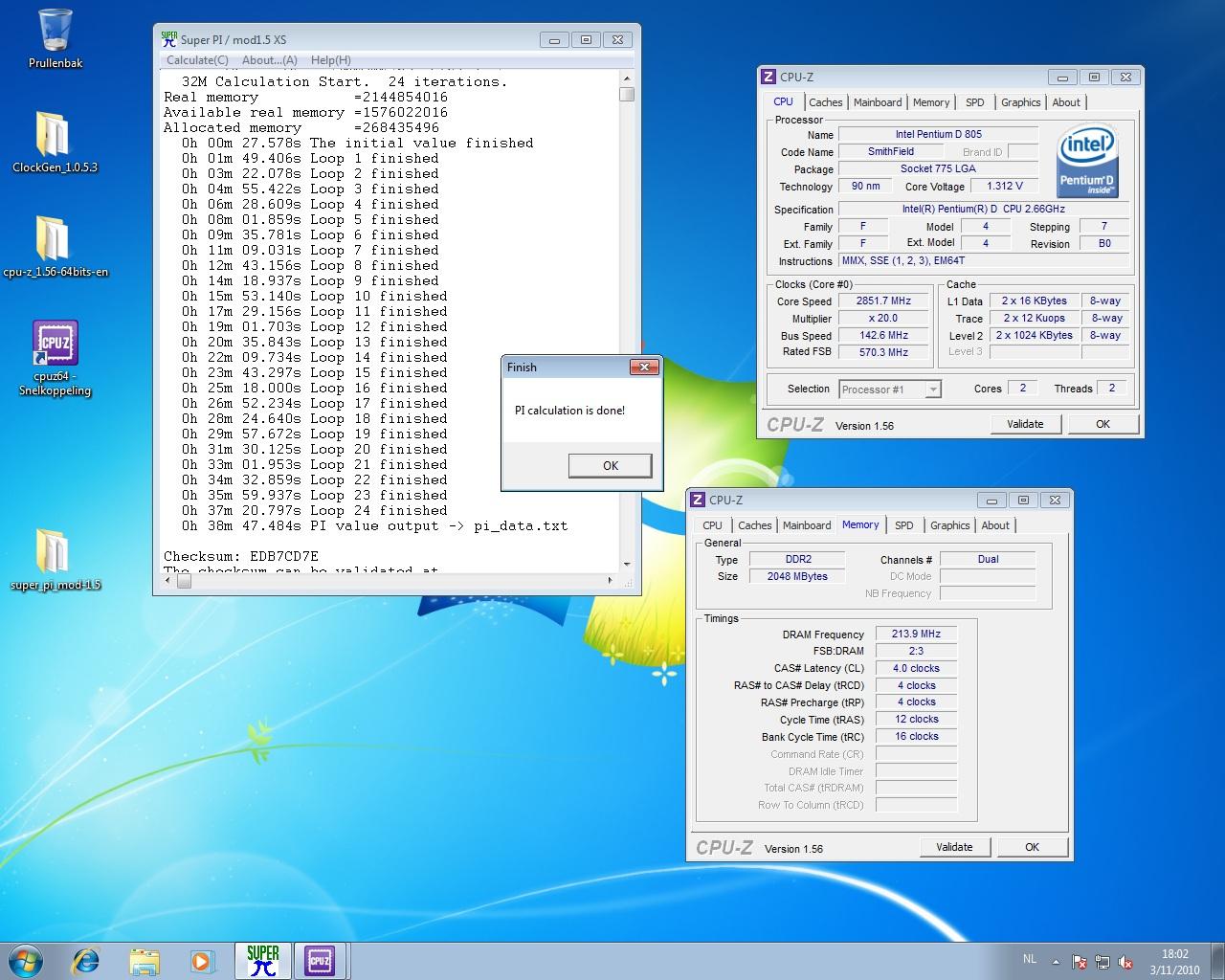Click the volume tray icon
This screenshot has height=980, width=1225.
pyautogui.click(x=1125, y=962)
